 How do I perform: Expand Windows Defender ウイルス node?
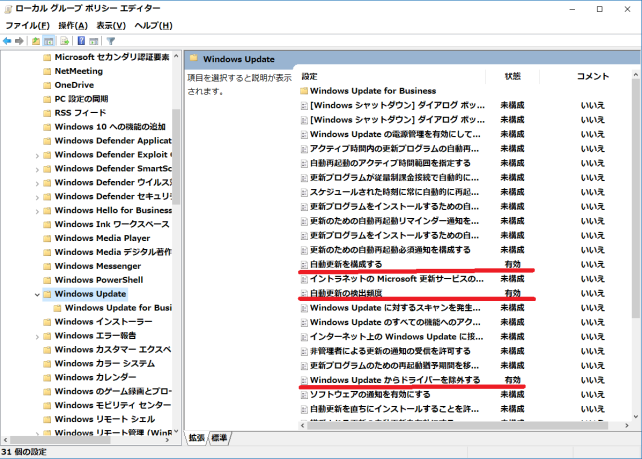[37, 183]
